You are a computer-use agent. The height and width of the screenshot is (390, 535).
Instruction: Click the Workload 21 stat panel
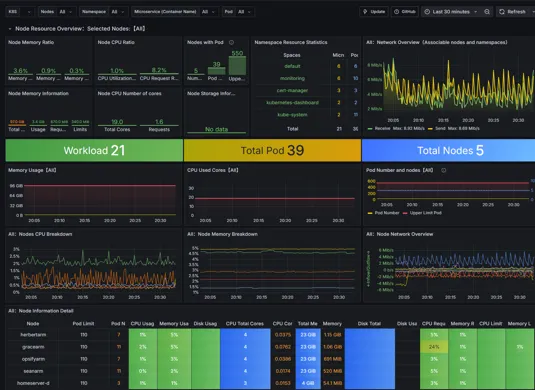pos(94,150)
